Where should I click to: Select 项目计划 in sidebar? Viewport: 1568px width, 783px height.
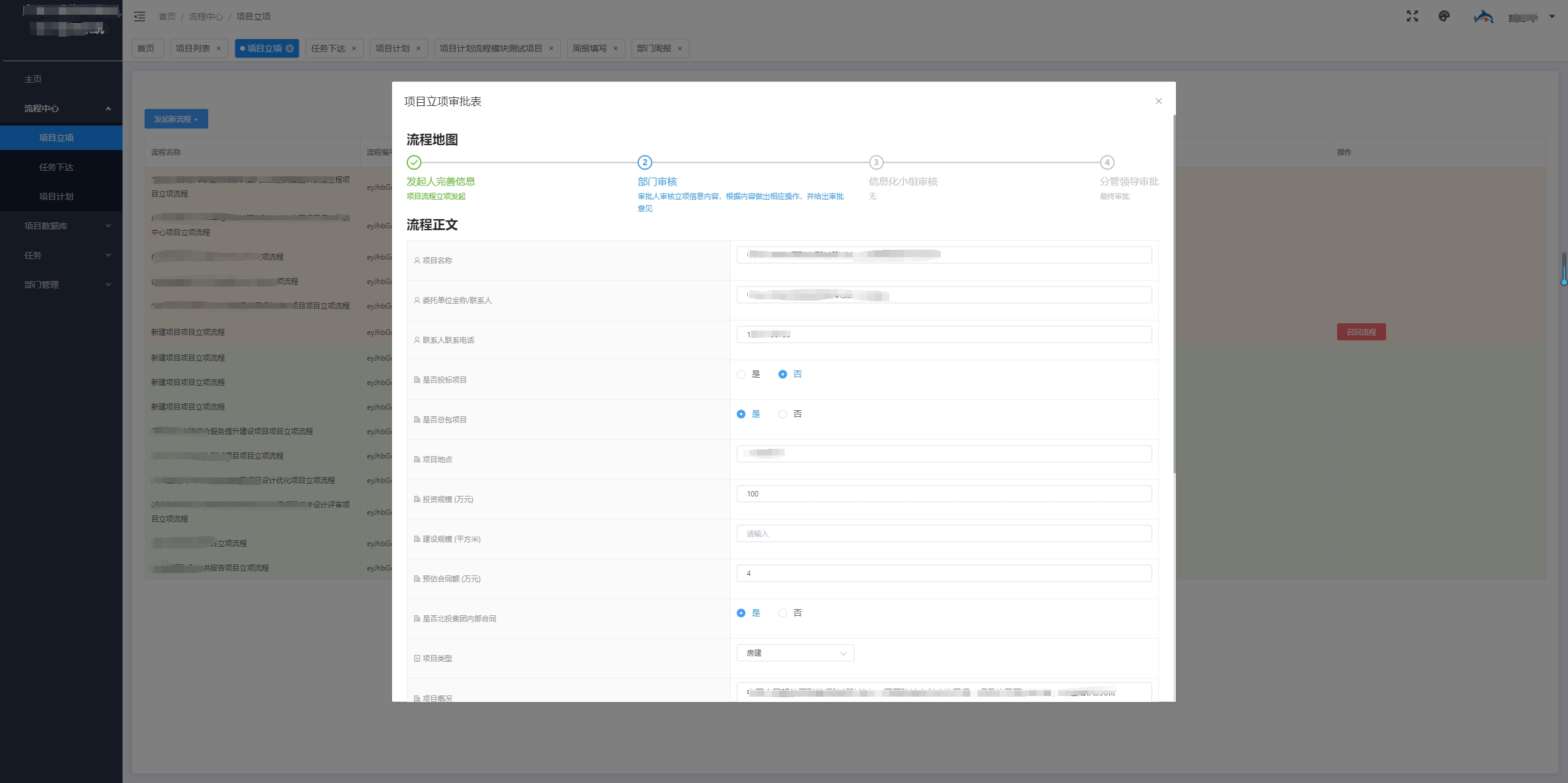[x=61, y=197]
